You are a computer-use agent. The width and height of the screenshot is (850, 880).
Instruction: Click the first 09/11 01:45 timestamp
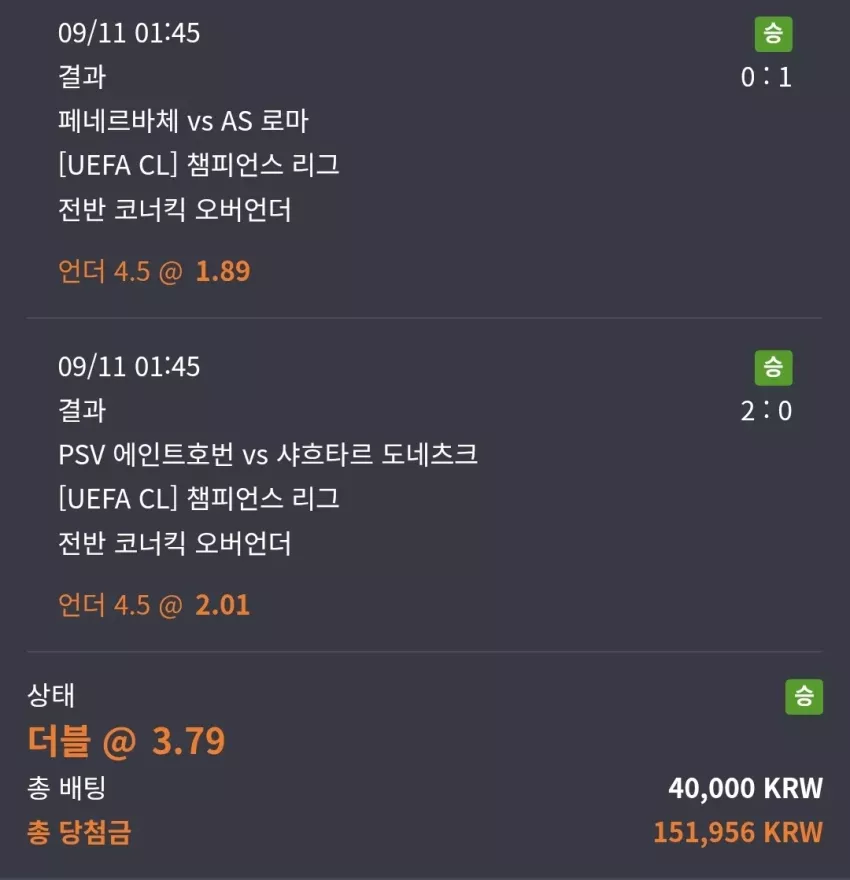tap(129, 33)
